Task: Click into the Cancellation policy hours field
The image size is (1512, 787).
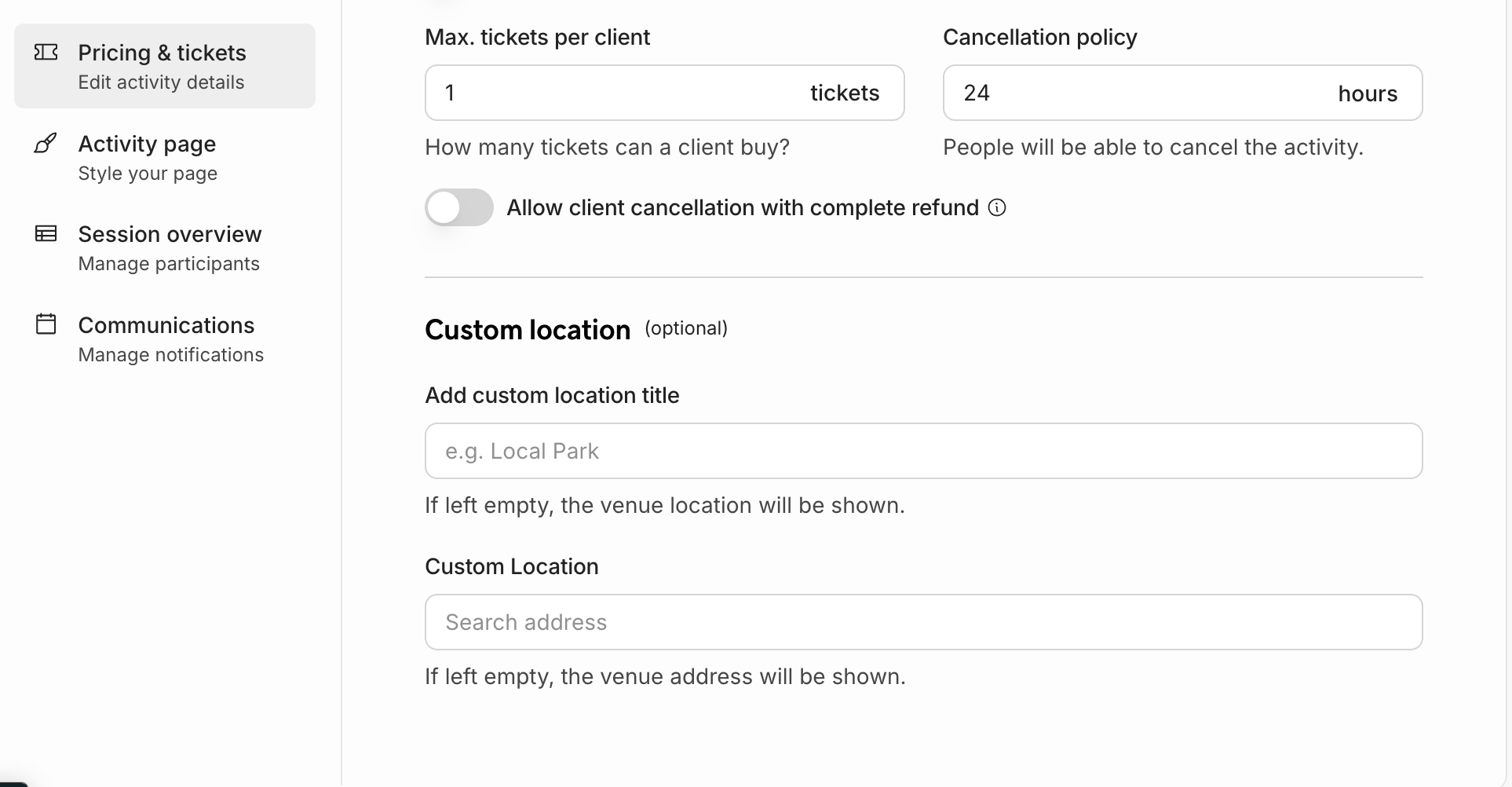Action: (1130, 93)
